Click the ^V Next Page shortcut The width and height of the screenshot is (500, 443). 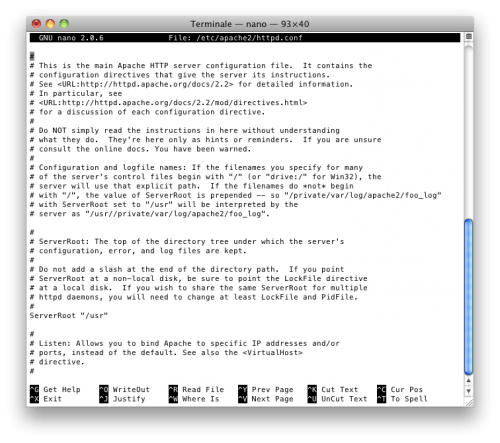(266, 399)
